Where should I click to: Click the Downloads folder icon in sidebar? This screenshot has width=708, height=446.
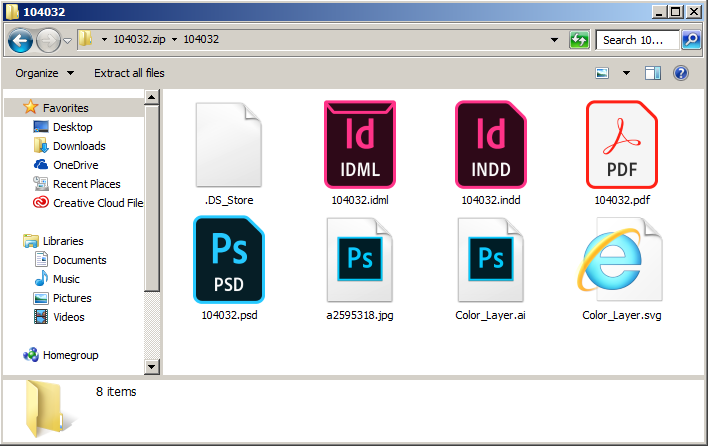click(x=41, y=146)
